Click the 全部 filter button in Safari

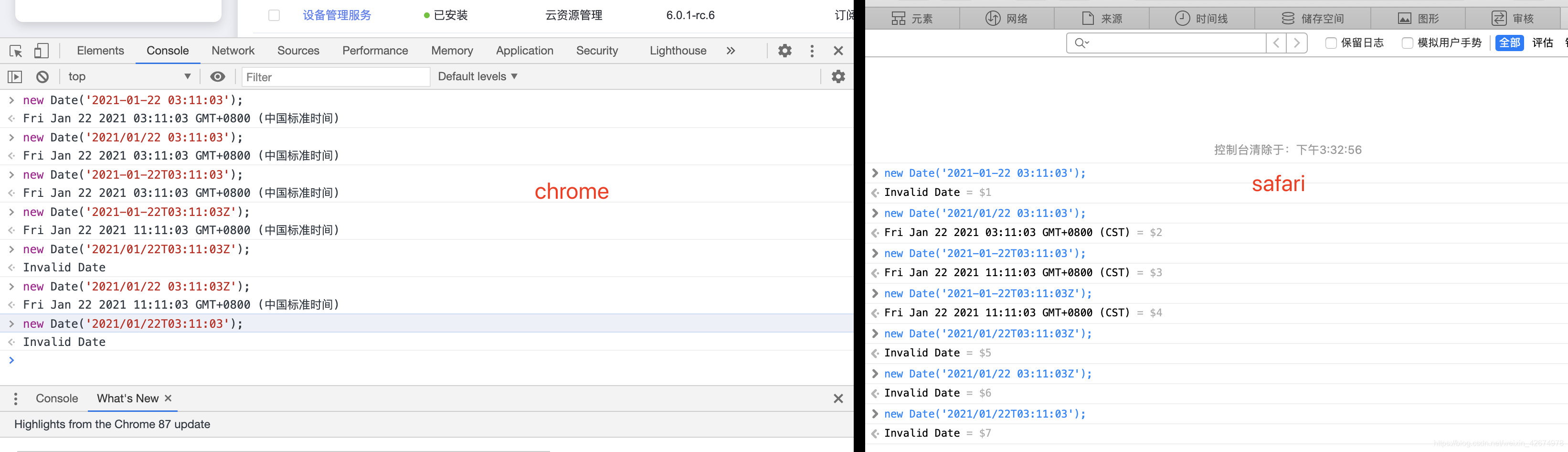pos(1510,43)
